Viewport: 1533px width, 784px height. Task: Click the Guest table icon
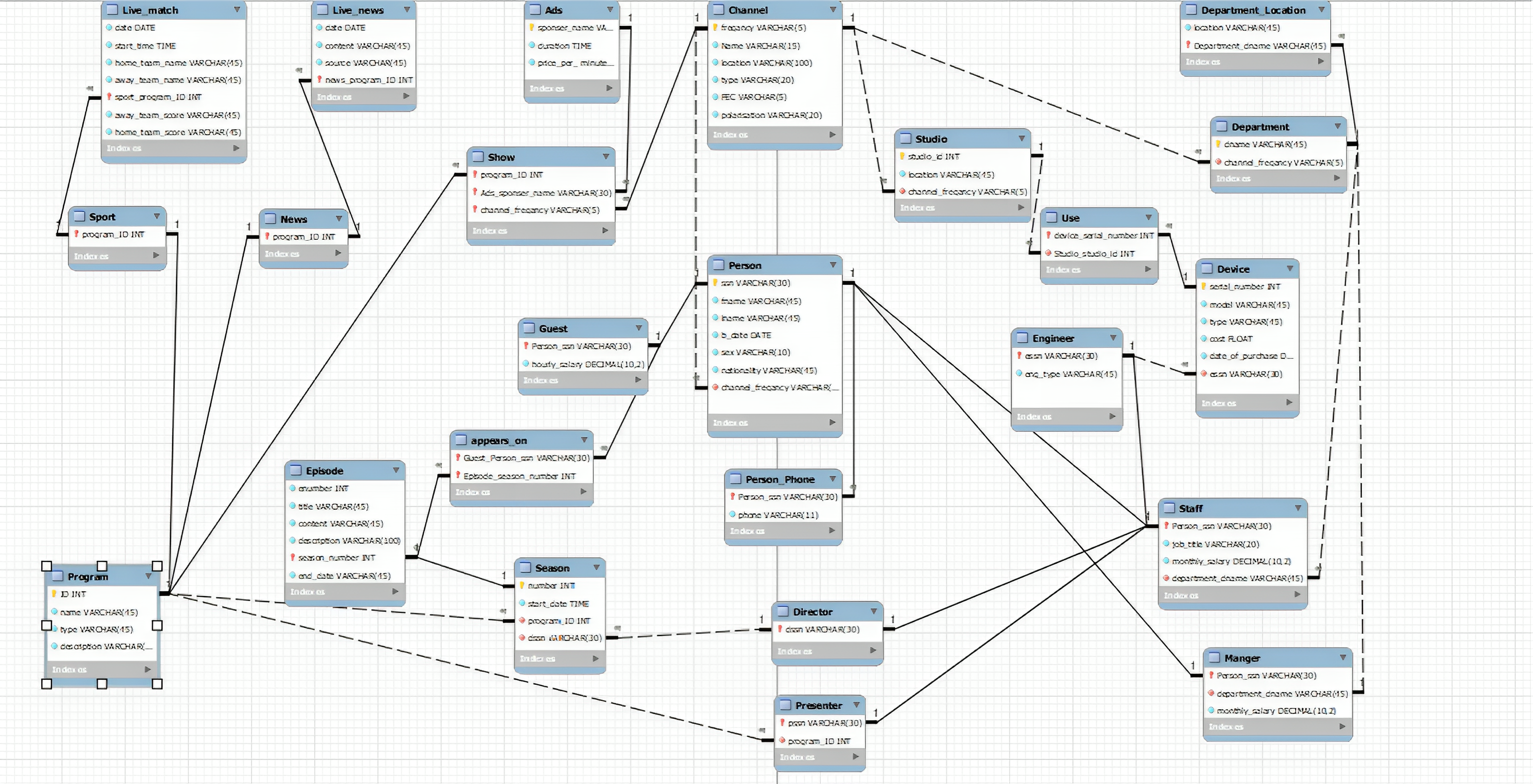(529, 328)
